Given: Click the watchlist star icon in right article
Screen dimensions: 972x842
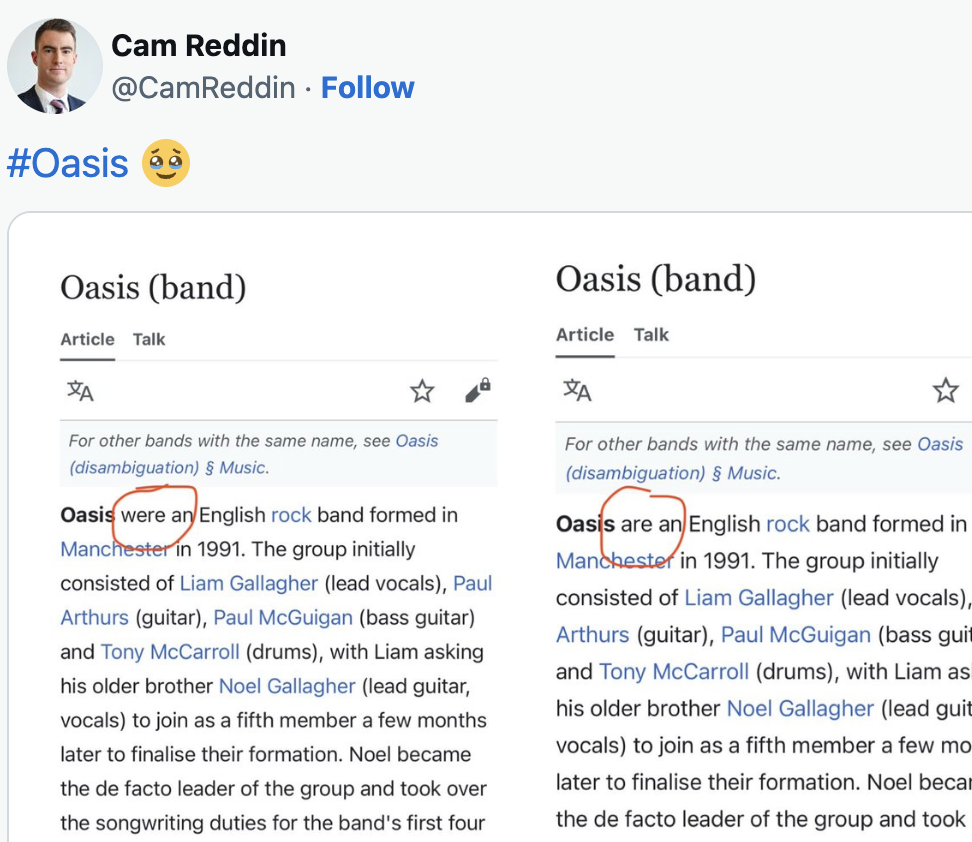Looking at the screenshot, I should pyautogui.click(x=945, y=390).
